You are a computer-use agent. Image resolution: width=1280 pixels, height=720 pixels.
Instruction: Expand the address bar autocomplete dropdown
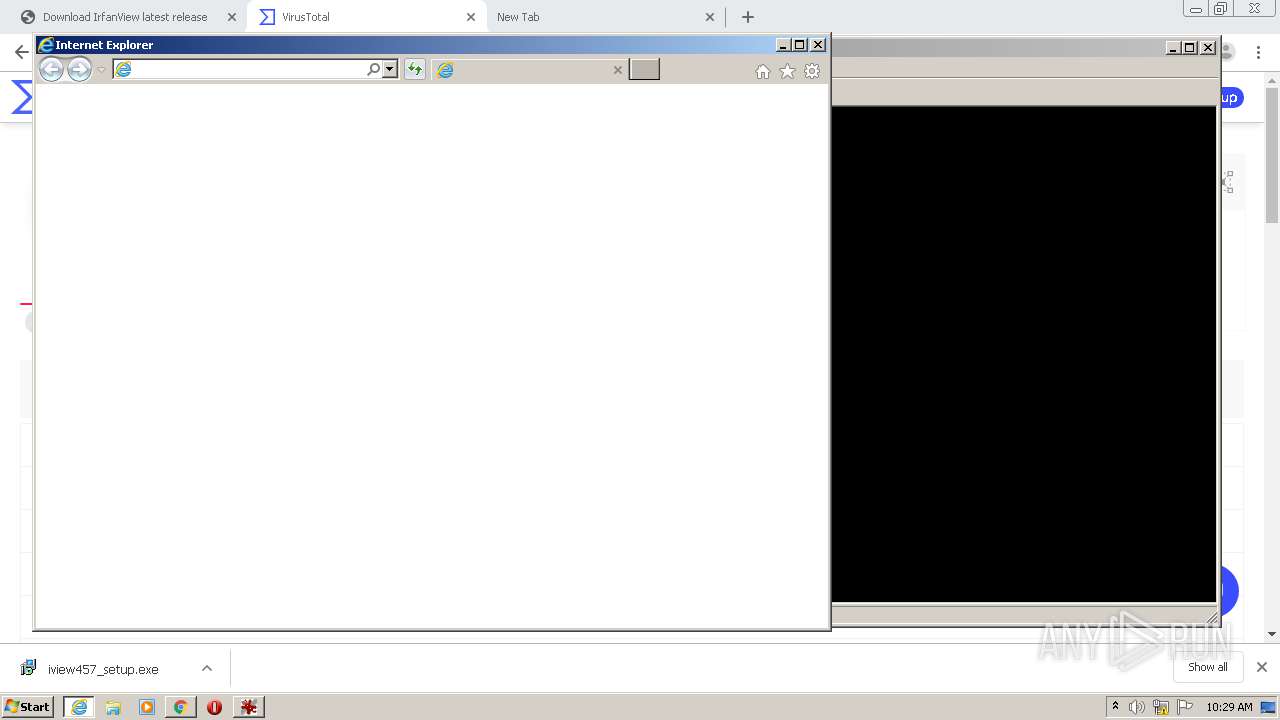pos(390,69)
